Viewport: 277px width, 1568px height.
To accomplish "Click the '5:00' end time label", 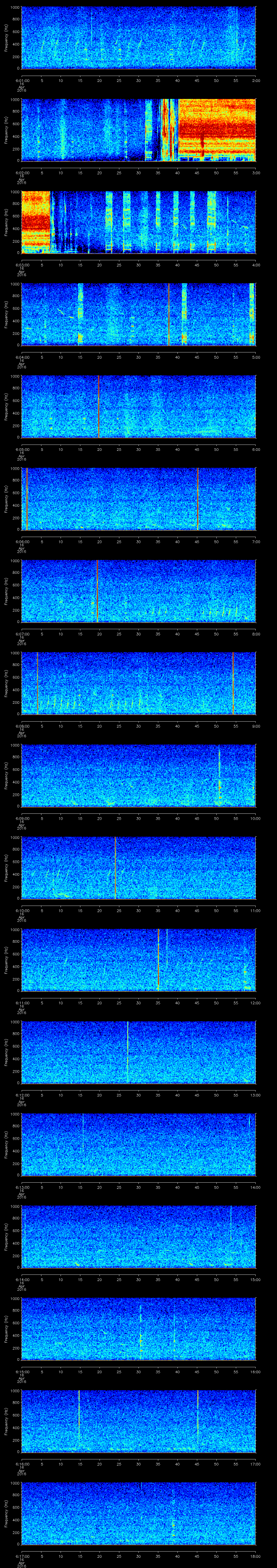I will 256,357.
